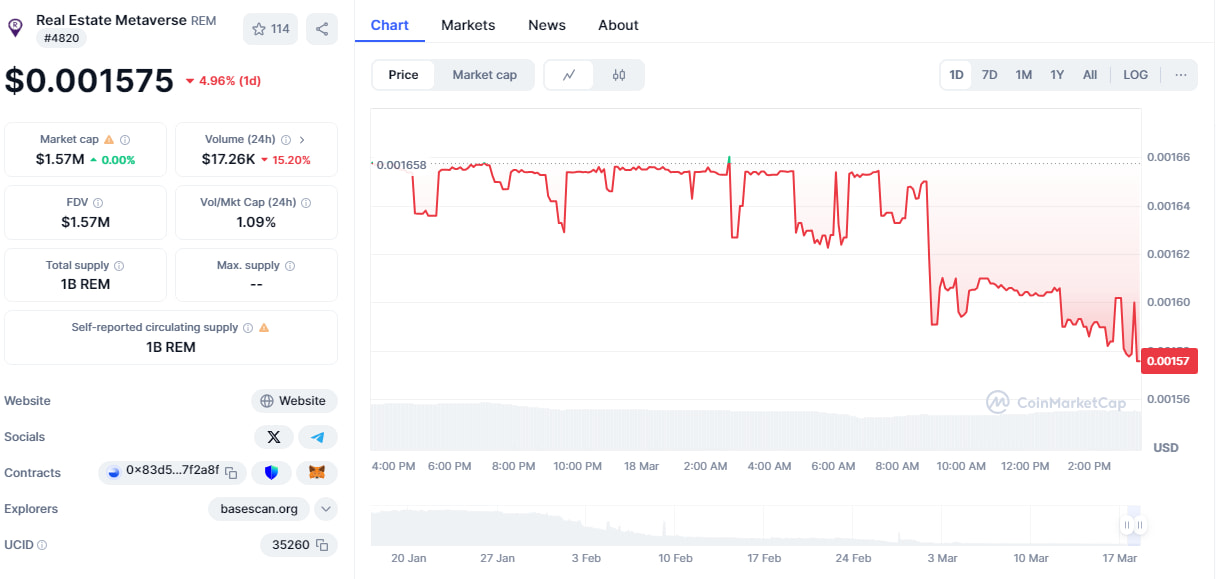The width and height of the screenshot is (1216, 579).
Task: Click the Market cap warning triangle icon
Action: pyautogui.click(x=109, y=140)
